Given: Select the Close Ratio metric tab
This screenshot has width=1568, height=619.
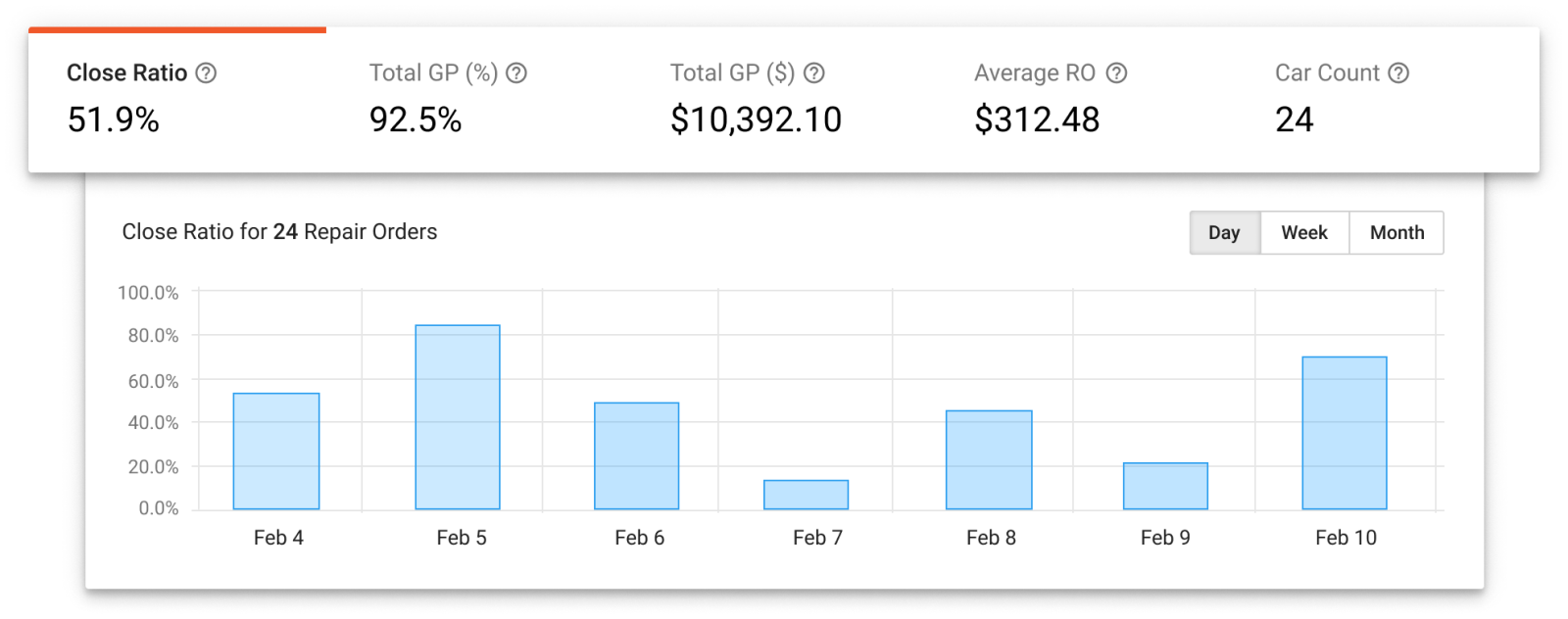Looking at the screenshot, I should 177,100.
